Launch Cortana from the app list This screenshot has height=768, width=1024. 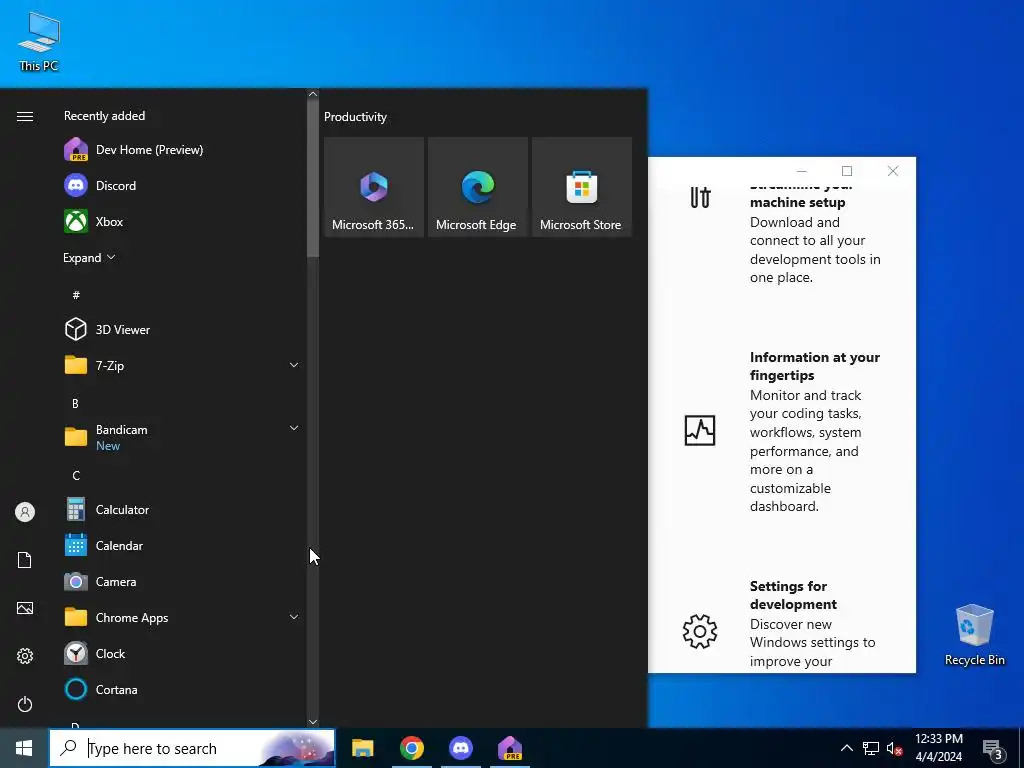(x=184, y=689)
